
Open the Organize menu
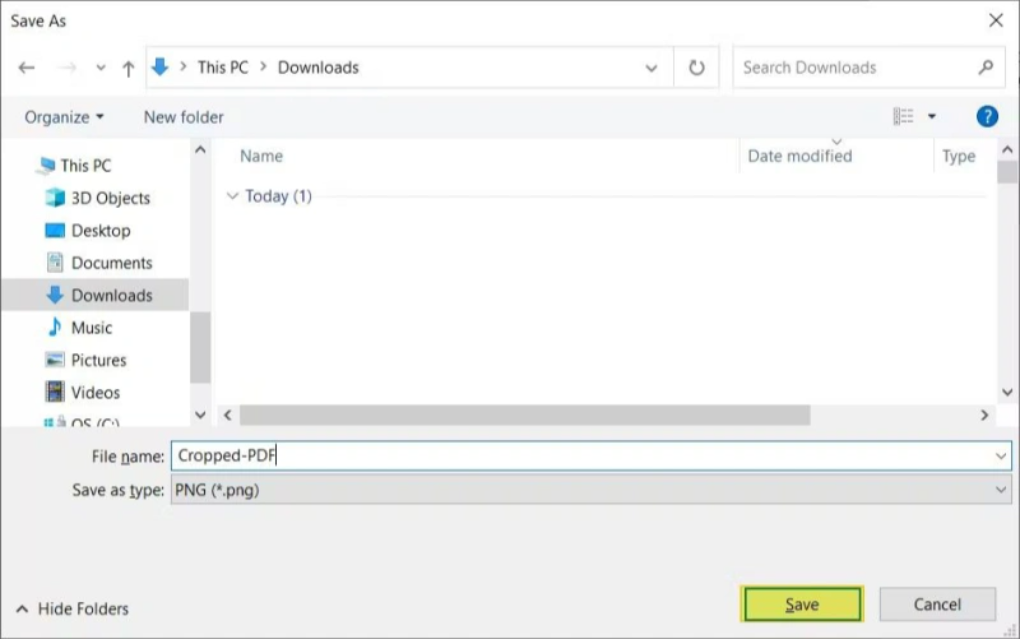(61, 116)
